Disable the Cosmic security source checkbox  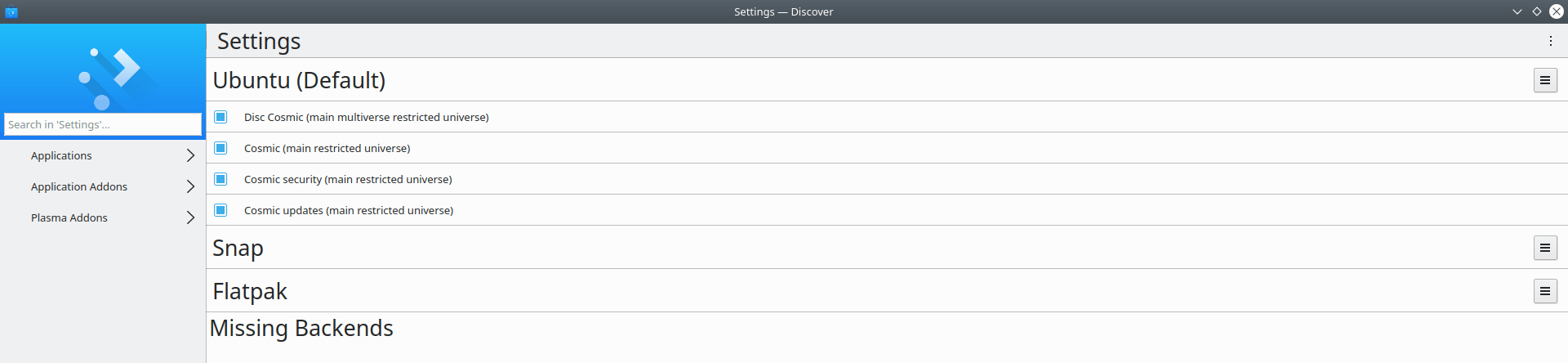(220, 179)
